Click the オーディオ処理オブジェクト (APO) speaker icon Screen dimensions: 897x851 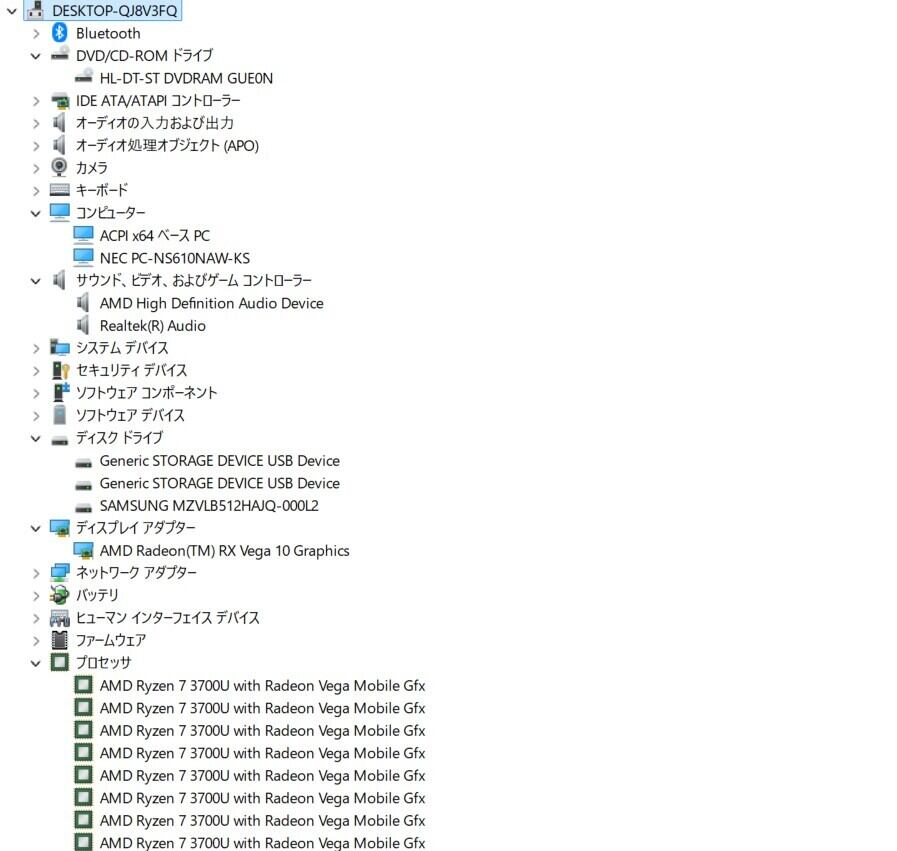point(59,145)
